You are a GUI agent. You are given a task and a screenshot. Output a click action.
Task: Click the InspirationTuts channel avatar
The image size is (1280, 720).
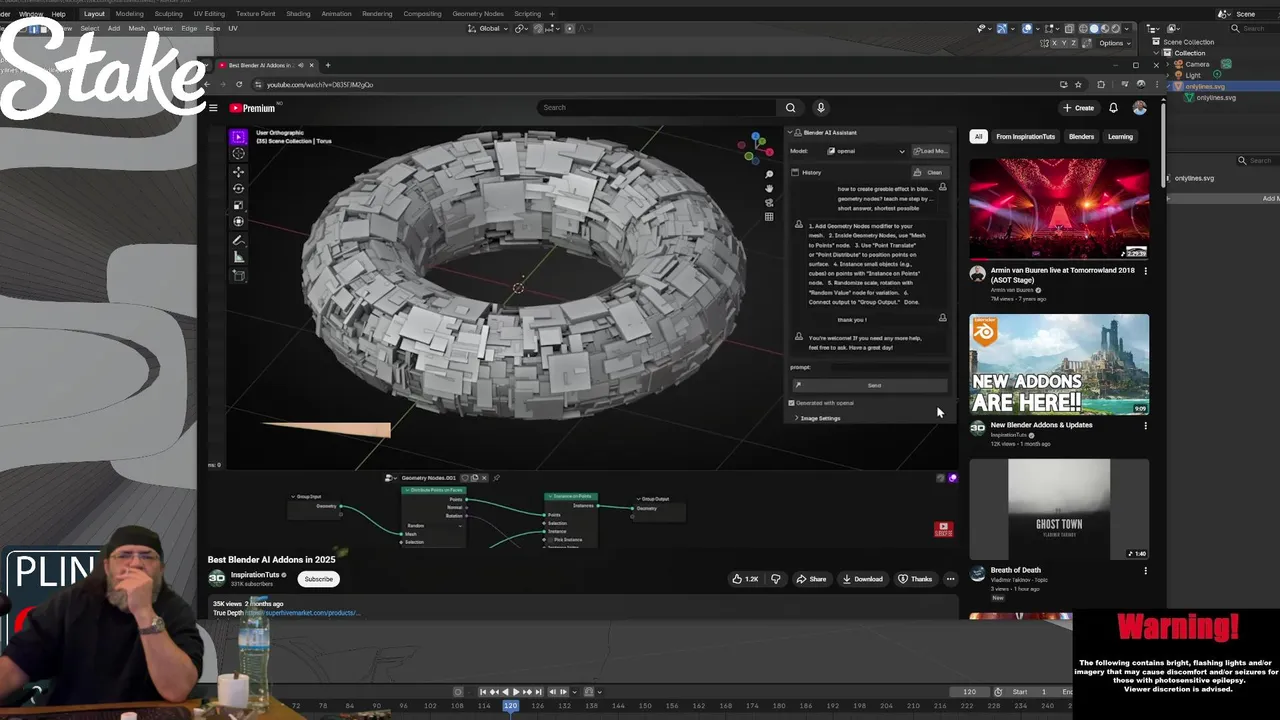pos(216,578)
